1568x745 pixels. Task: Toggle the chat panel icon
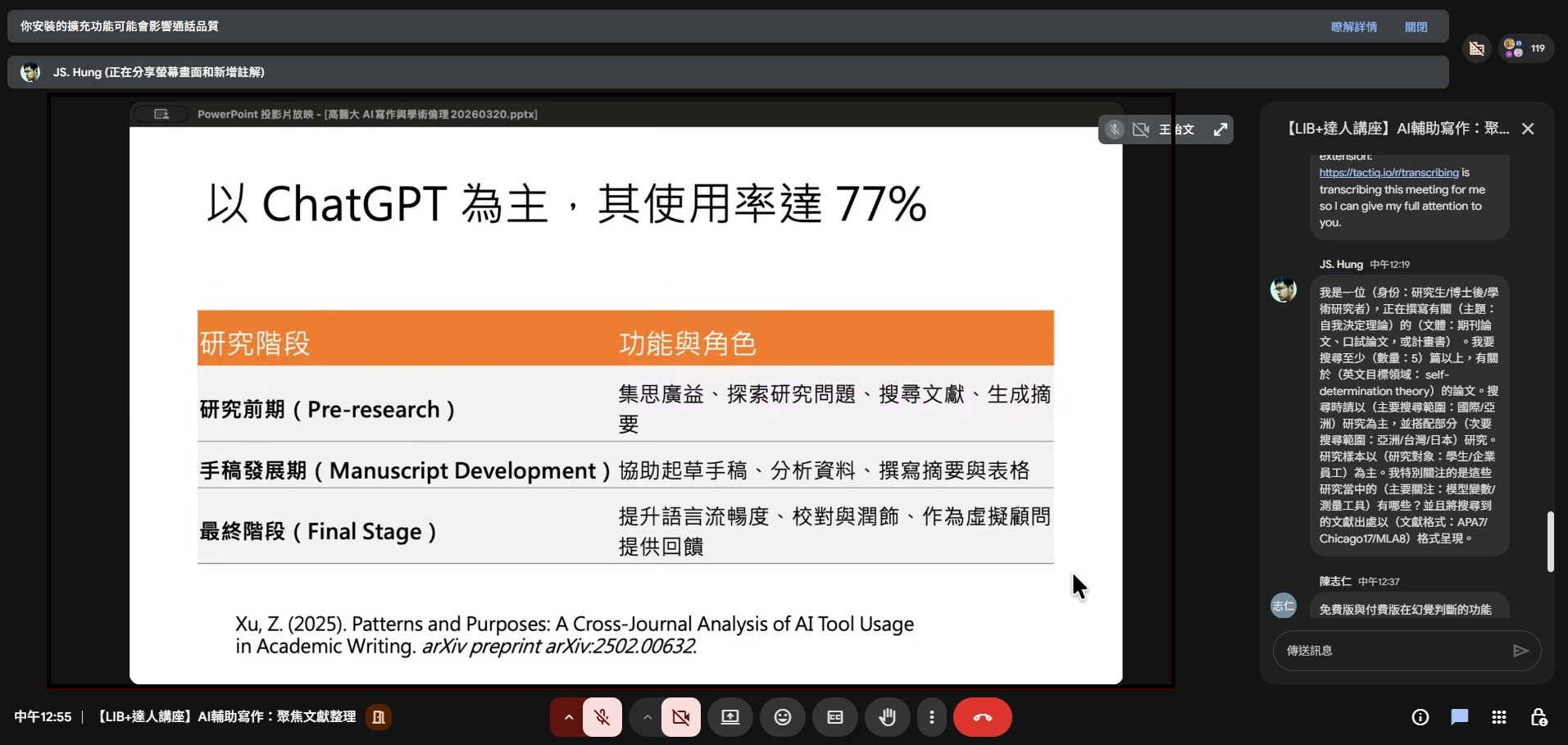[1459, 717]
